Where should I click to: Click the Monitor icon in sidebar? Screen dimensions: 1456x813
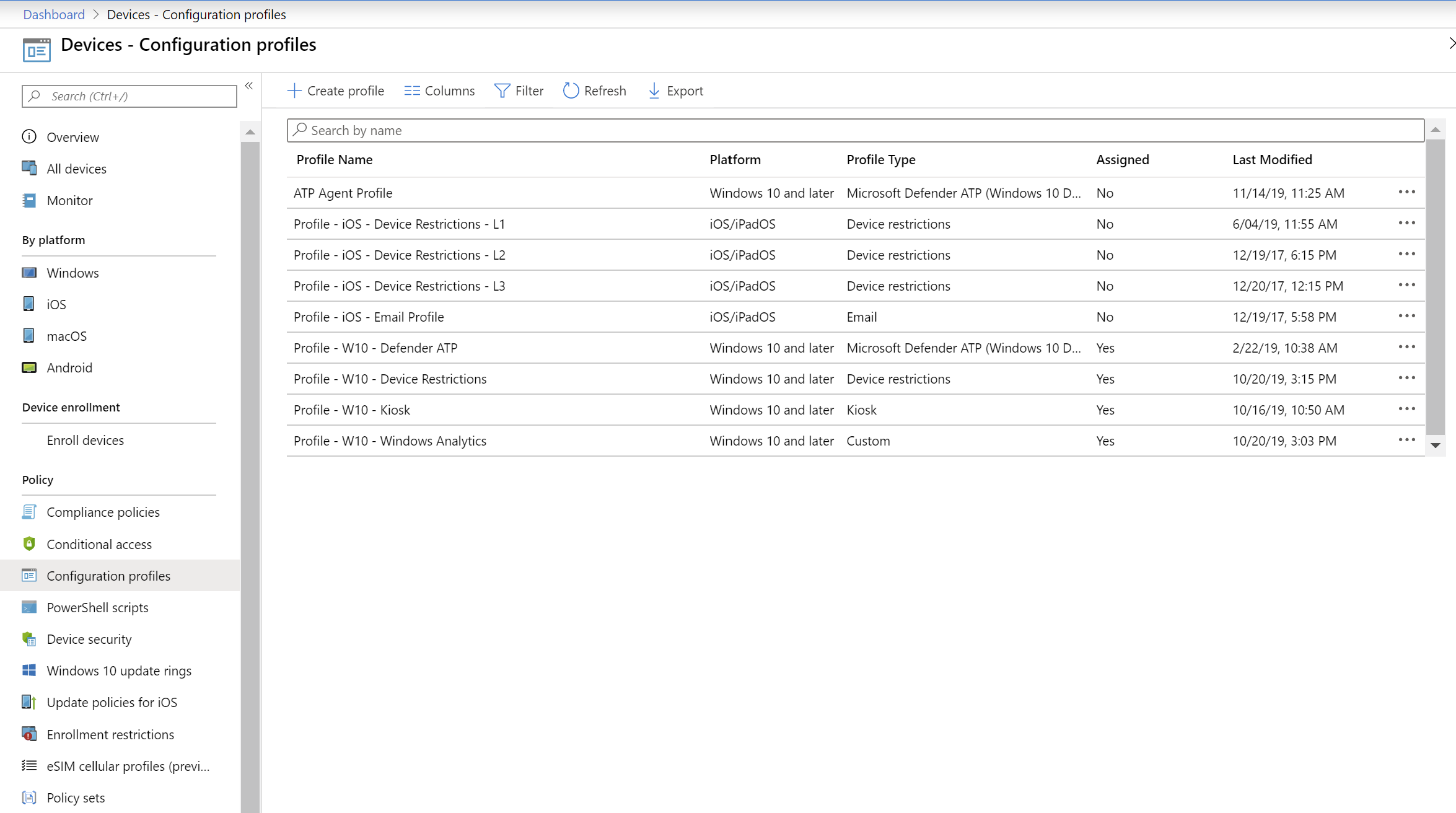click(29, 200)
